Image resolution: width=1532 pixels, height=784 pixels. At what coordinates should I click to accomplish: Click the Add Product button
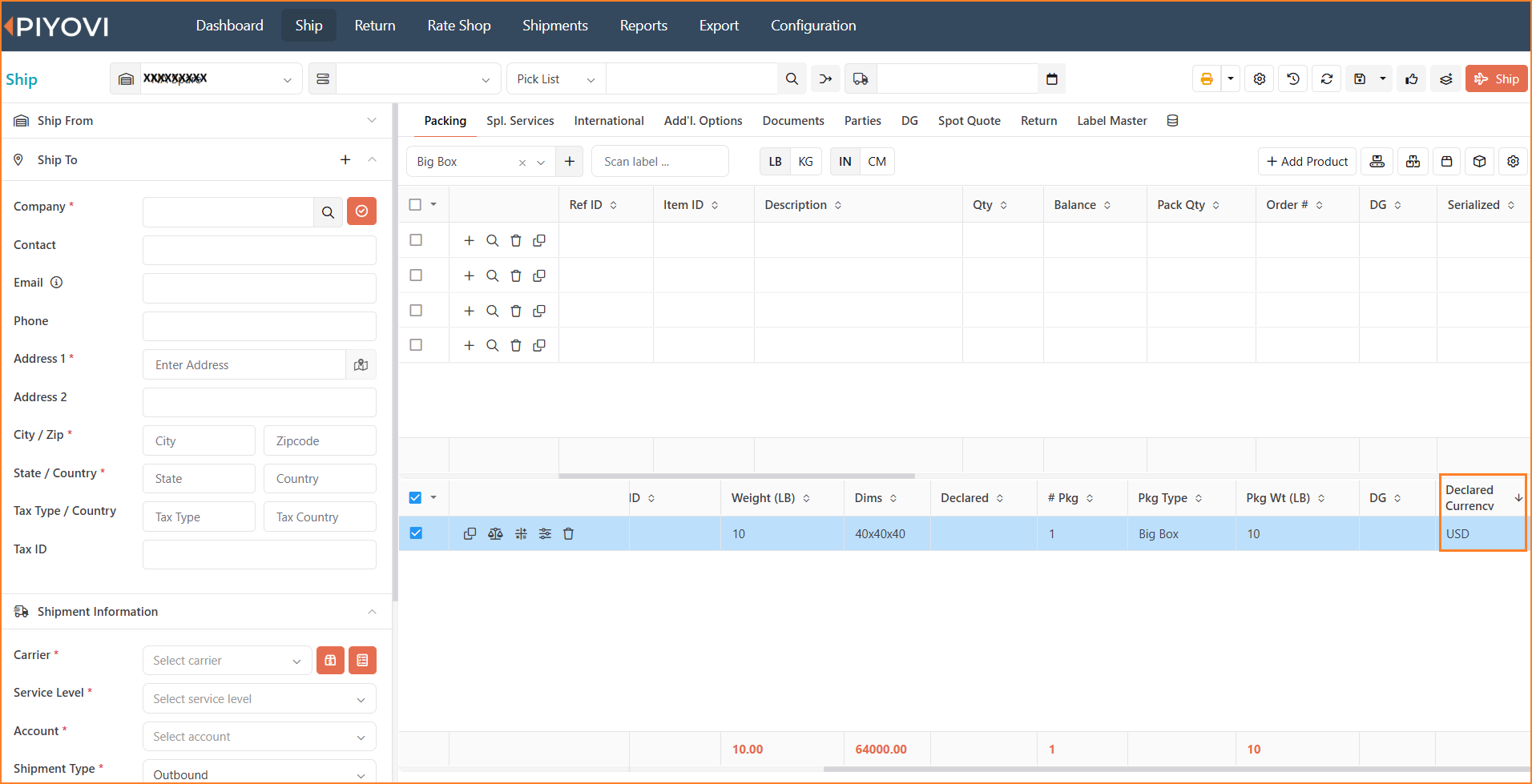click(x=1307, y=162)
